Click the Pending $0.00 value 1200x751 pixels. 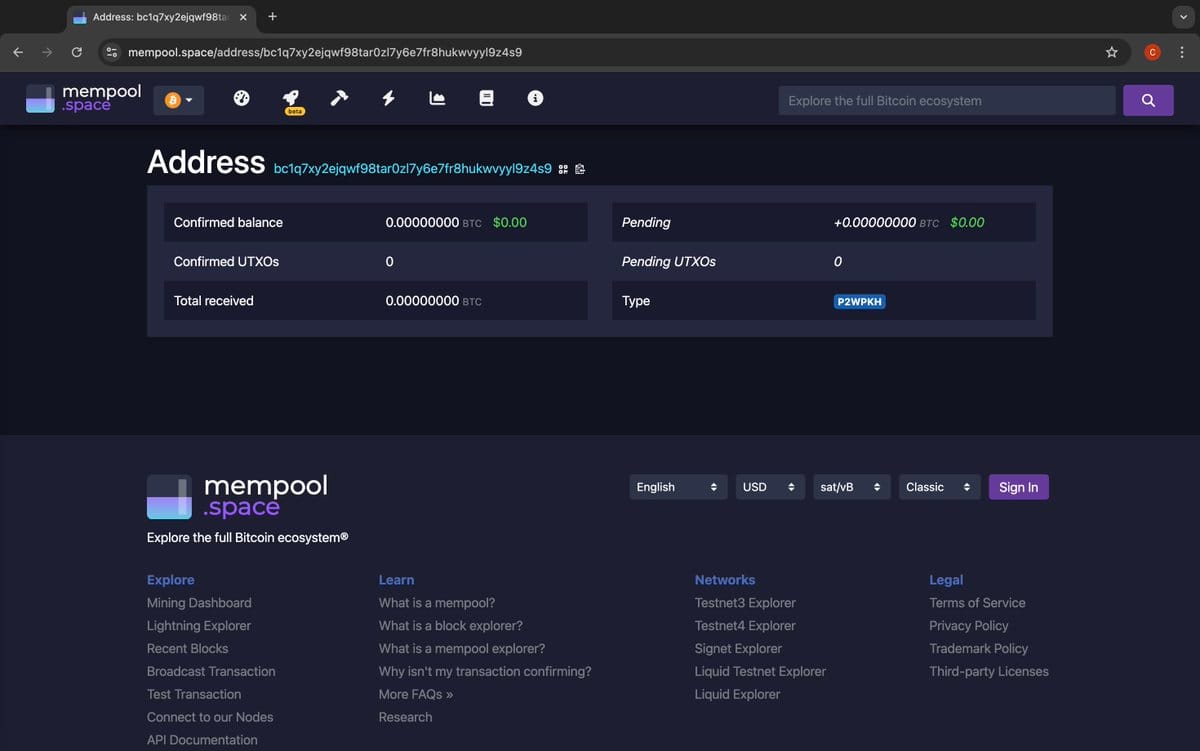point(967,222)
